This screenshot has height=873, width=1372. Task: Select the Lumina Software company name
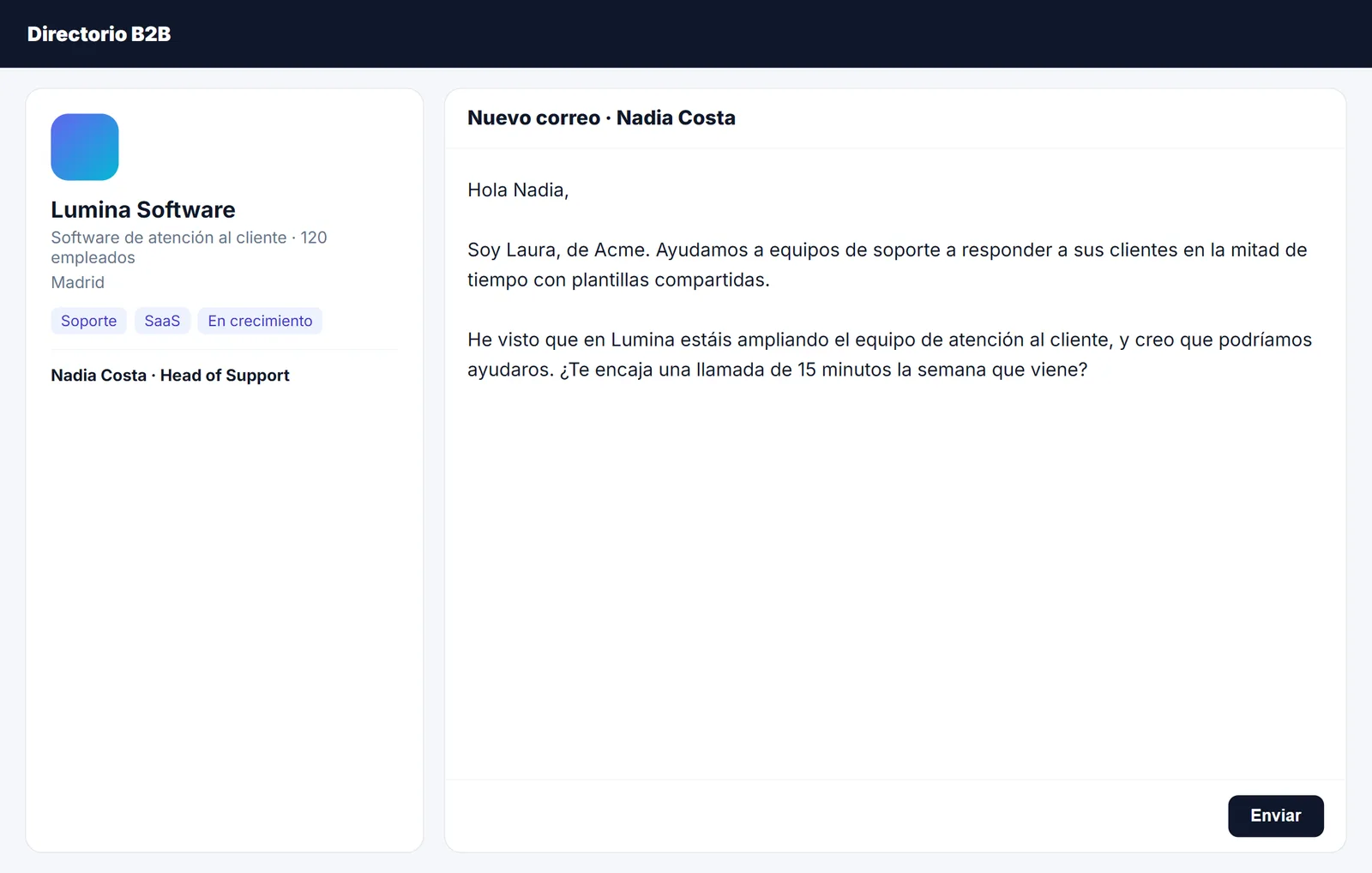[x=142, y=209]
